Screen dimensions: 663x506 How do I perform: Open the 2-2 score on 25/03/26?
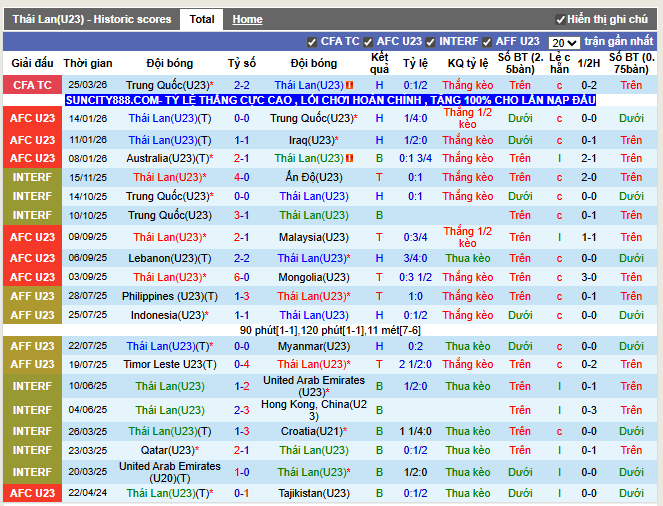242,85
